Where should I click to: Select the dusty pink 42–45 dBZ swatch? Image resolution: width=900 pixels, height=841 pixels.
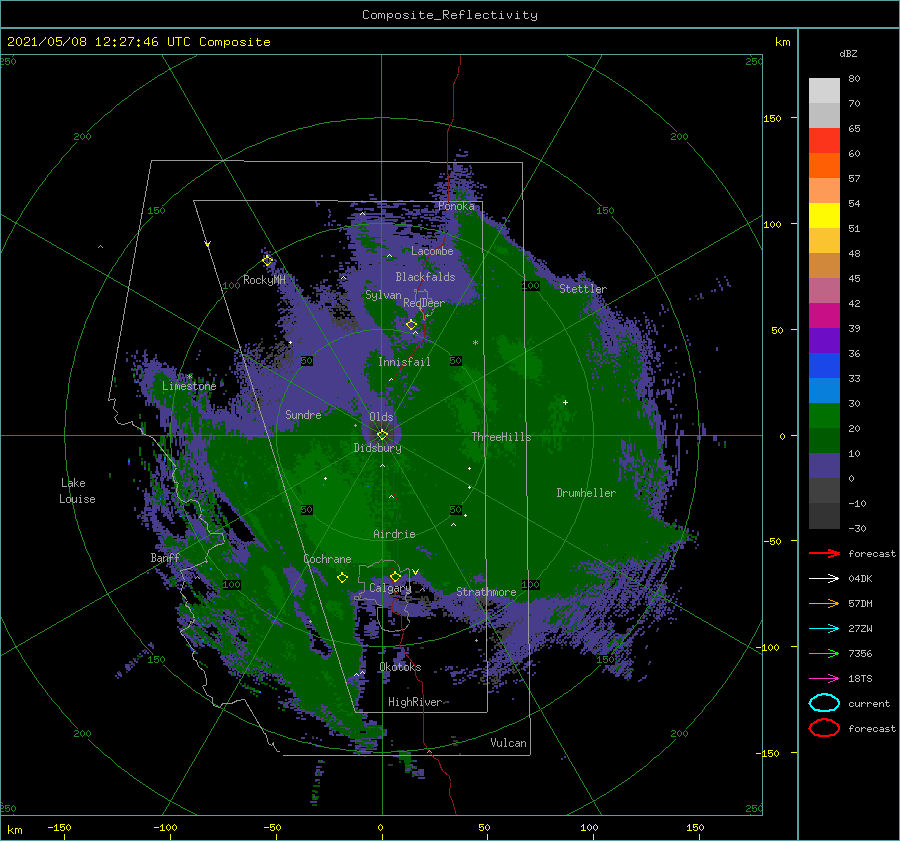[x=824, y=290]
